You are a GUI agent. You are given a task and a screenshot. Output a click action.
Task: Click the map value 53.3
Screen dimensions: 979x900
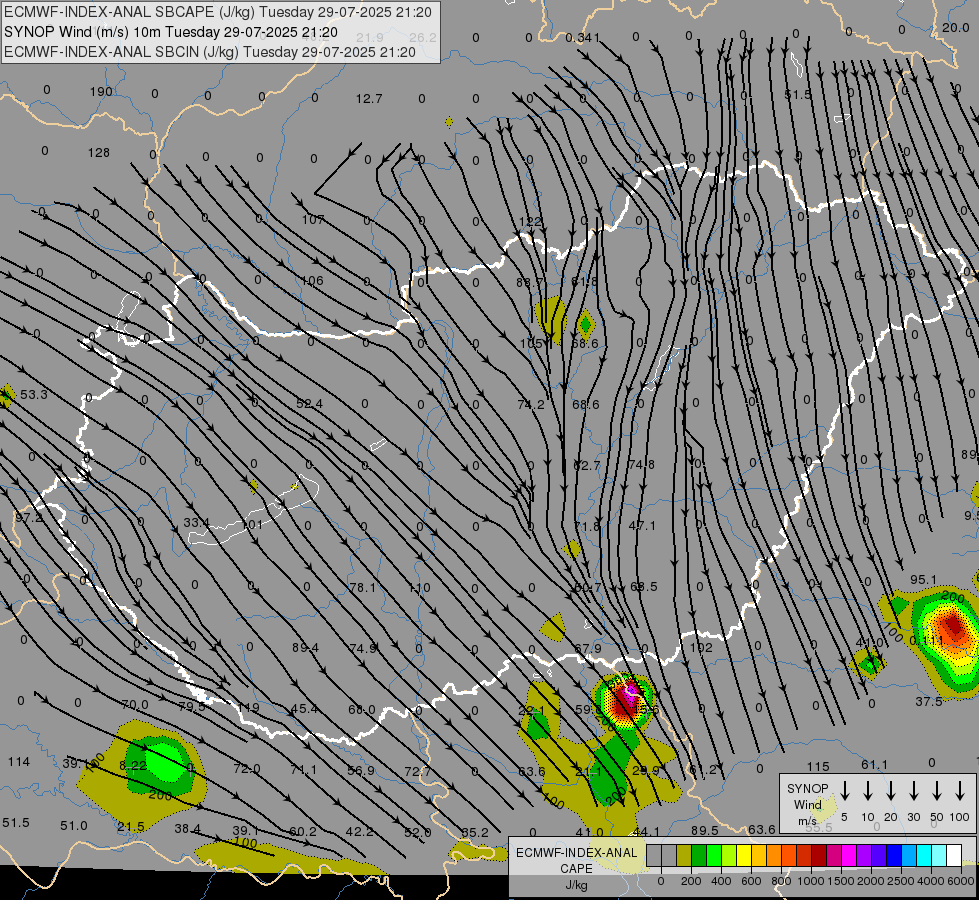pos(34,395)
